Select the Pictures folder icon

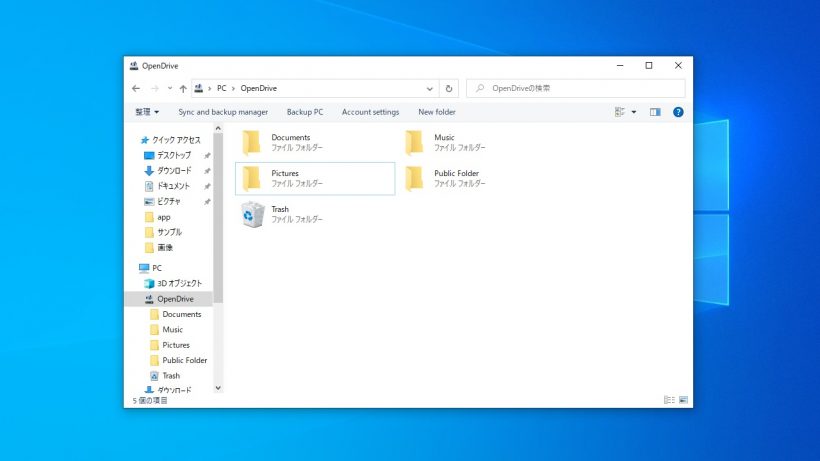coord(252,178)
